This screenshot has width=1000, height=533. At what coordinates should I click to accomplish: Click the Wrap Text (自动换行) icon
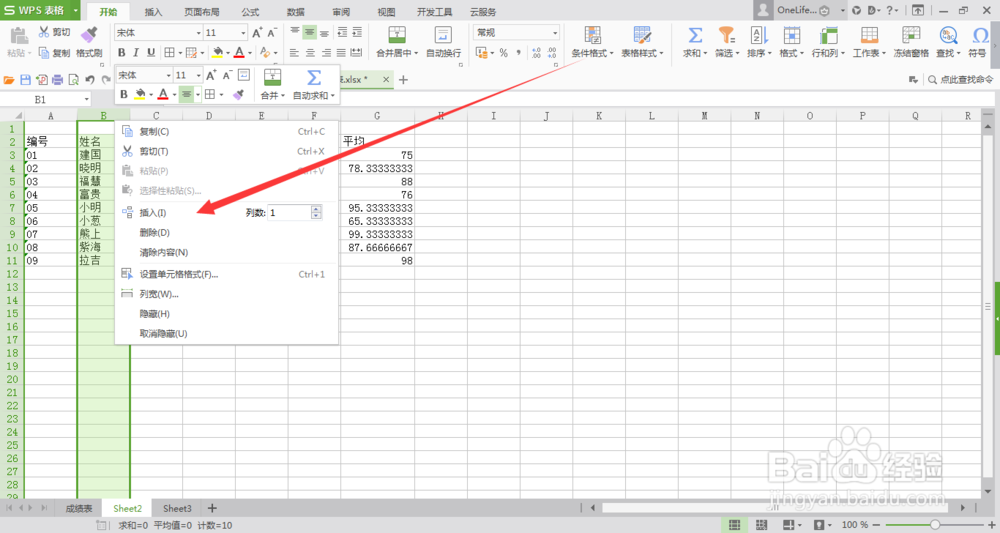443,35
